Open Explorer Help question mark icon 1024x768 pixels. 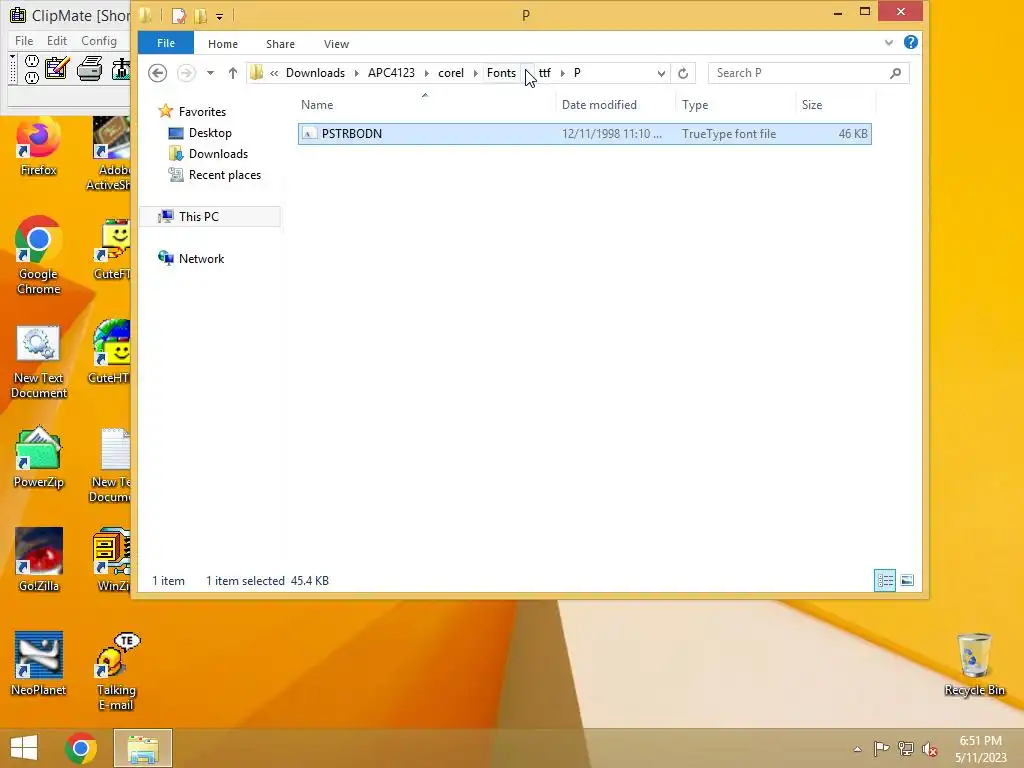[x=910, y=42]
